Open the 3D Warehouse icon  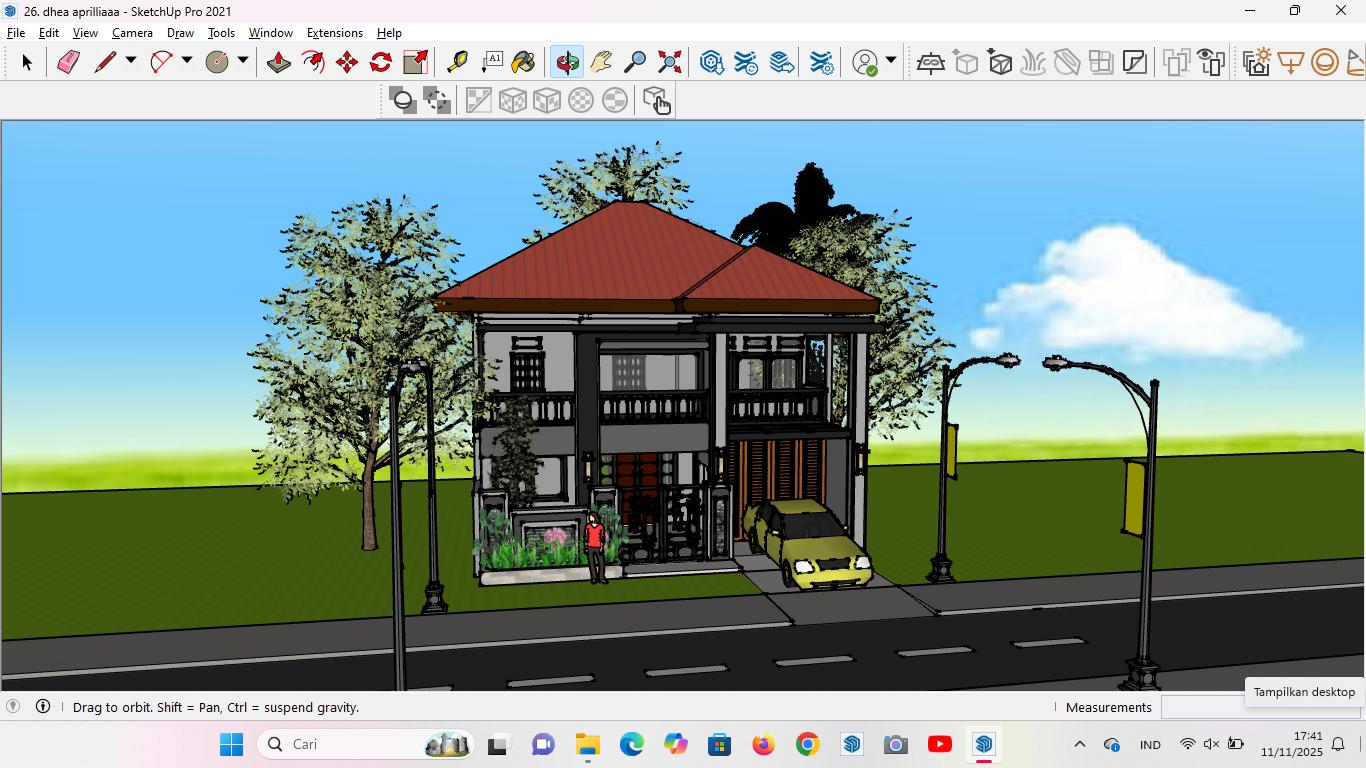coord(712,62)
